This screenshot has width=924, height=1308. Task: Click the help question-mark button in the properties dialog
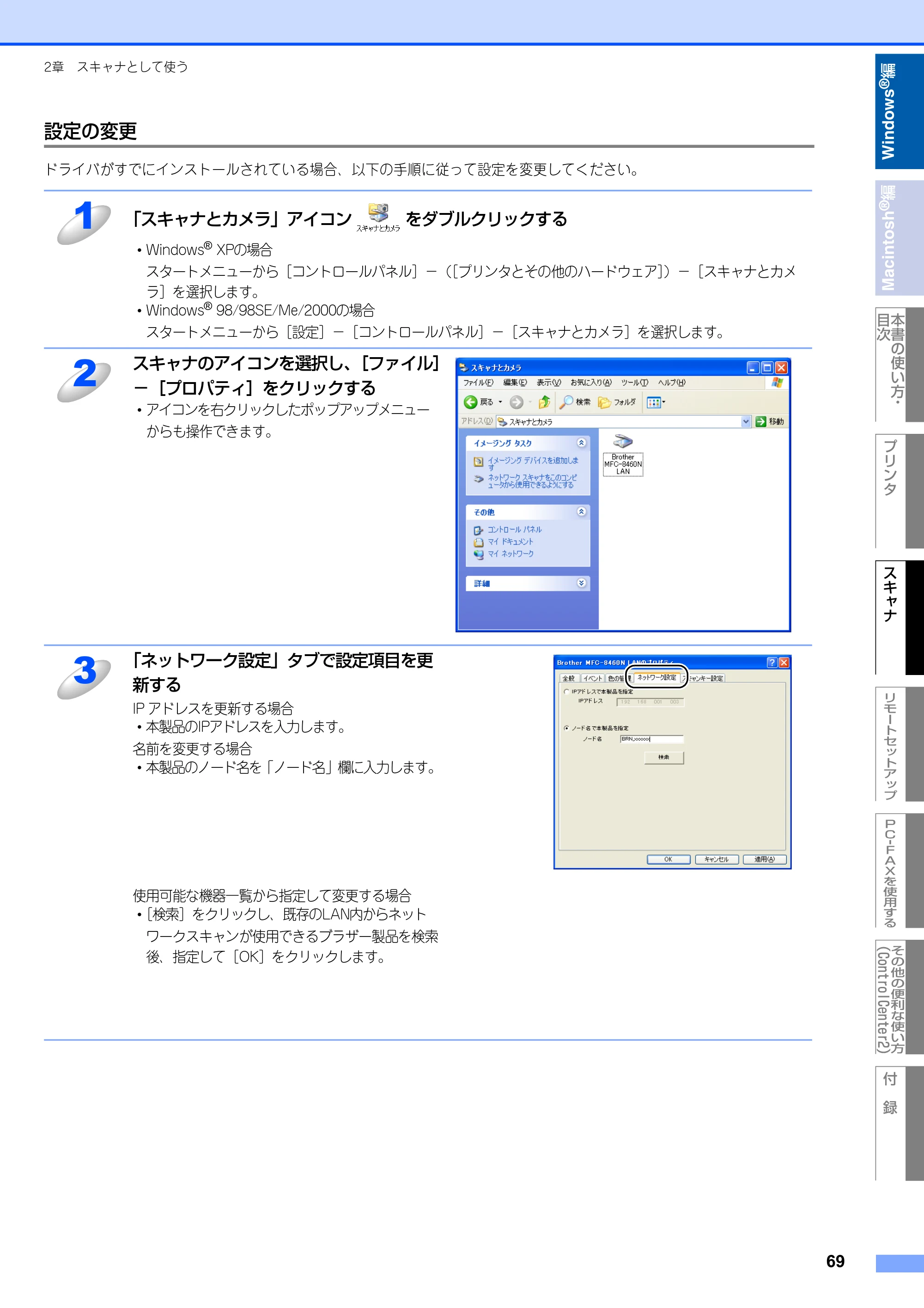[x=772, y=663]
